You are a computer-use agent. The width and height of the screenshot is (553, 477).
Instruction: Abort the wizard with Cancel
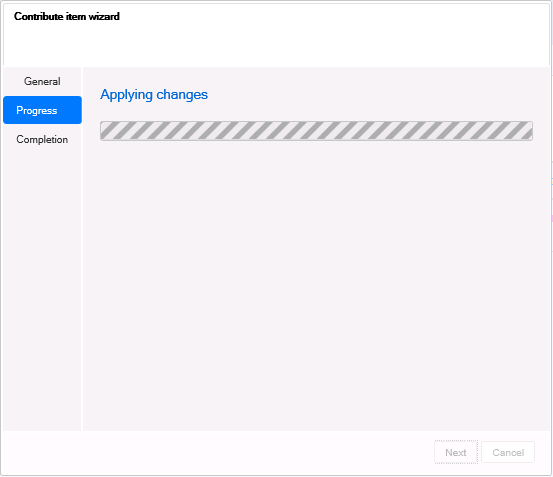[508, 452]
